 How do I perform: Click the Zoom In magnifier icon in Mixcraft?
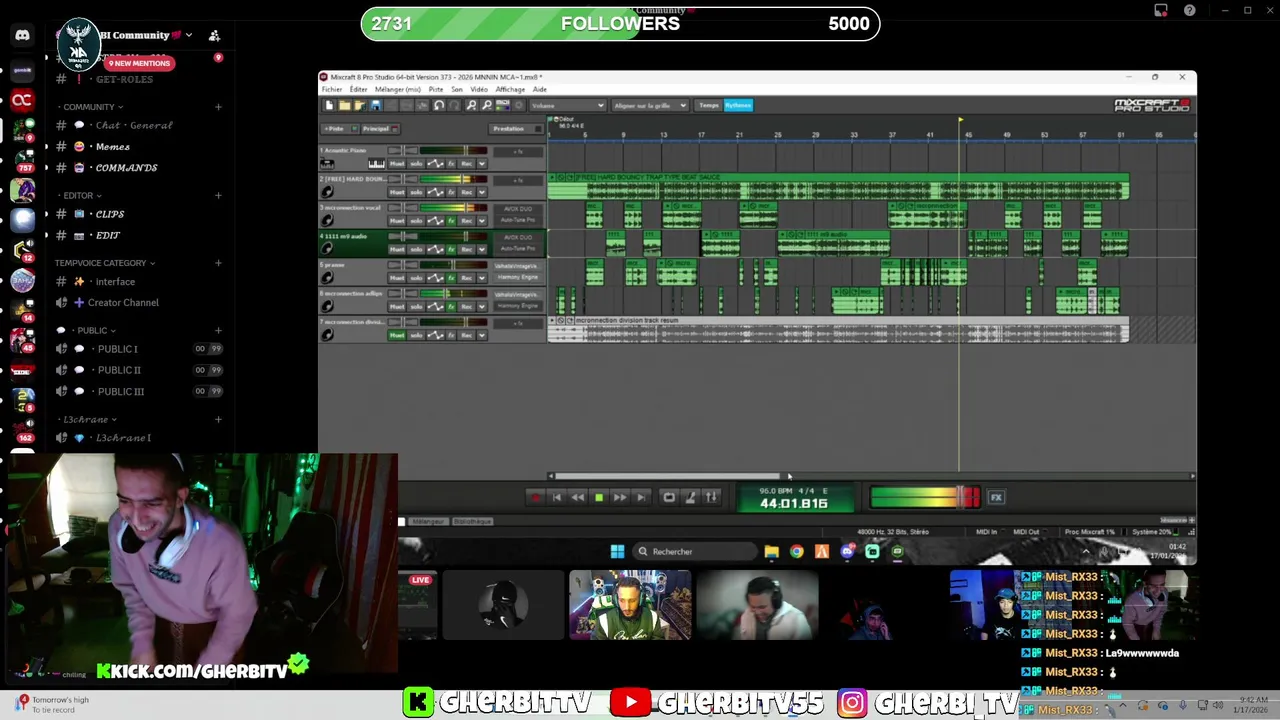point(472,105)
